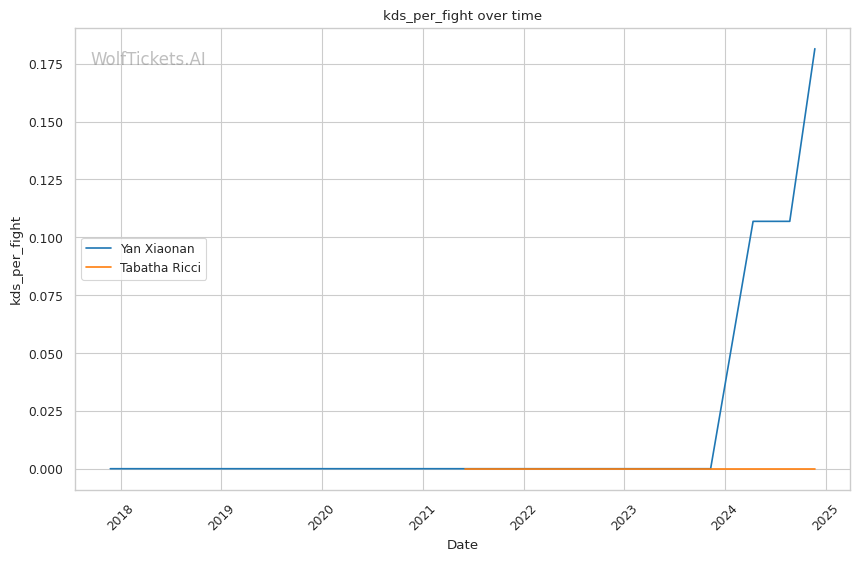Screen dimensions: 860x561
Task: Click the right end of the orange line
Action: (815, 469)
